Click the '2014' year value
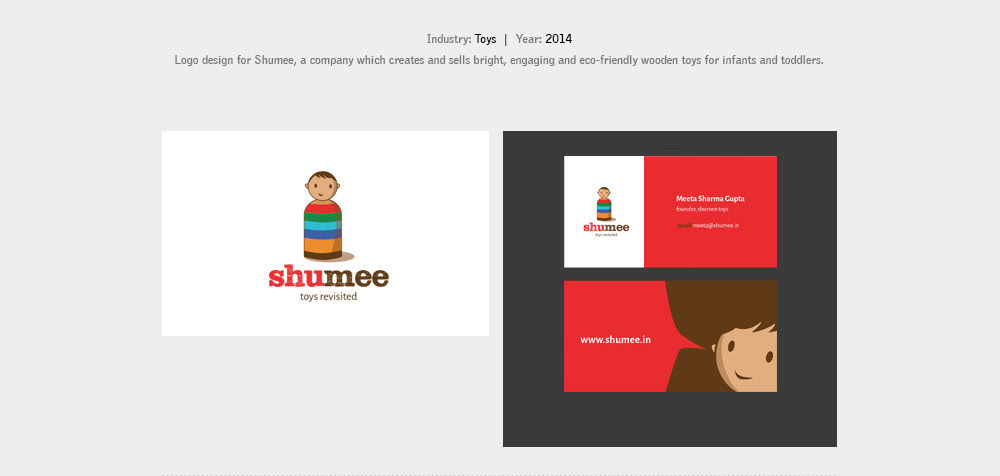Viewport: 1000px width, 476px height. click(558, 40)
